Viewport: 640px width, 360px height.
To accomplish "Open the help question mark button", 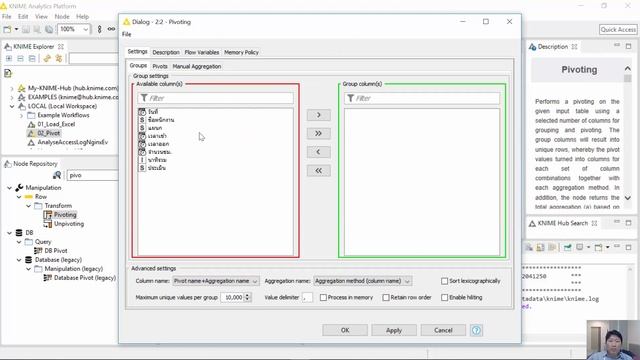I will pyautogui.click(x=476, y=330).
